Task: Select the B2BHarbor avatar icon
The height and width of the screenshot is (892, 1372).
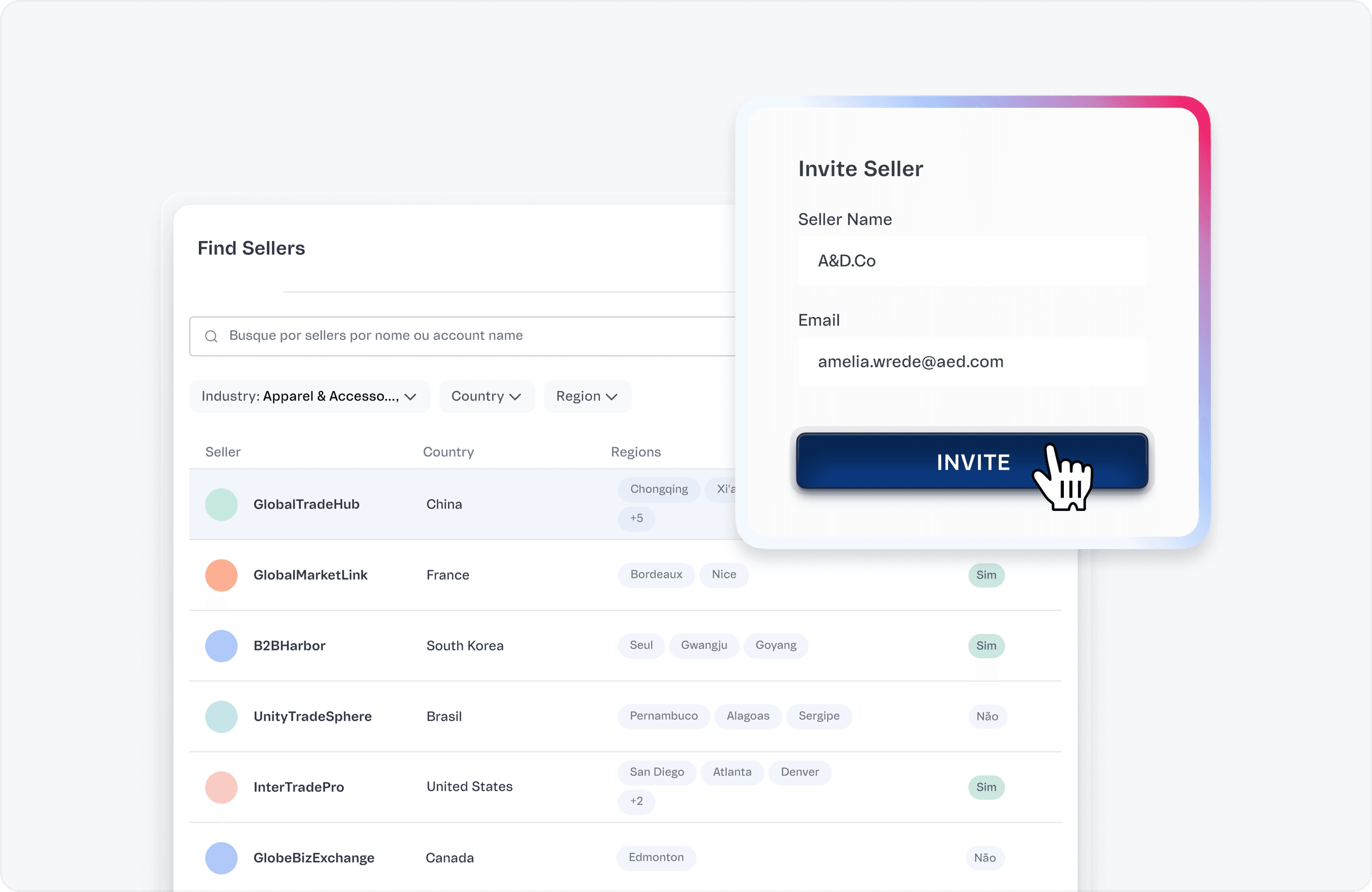Action: [221, 646]
